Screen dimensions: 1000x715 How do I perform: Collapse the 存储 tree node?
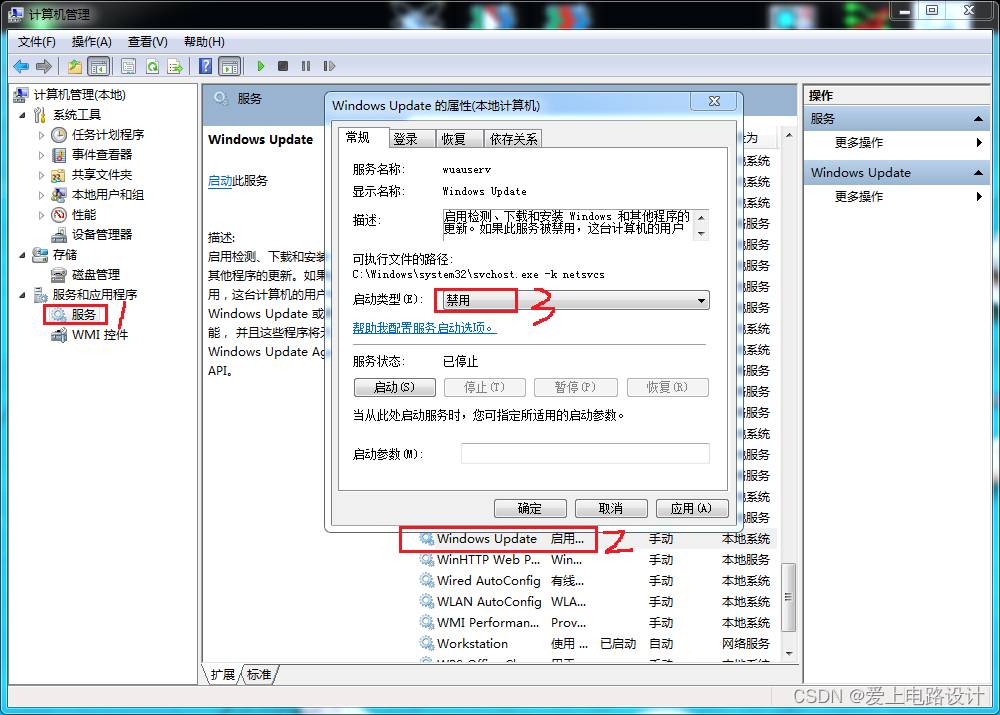[23, 255]
